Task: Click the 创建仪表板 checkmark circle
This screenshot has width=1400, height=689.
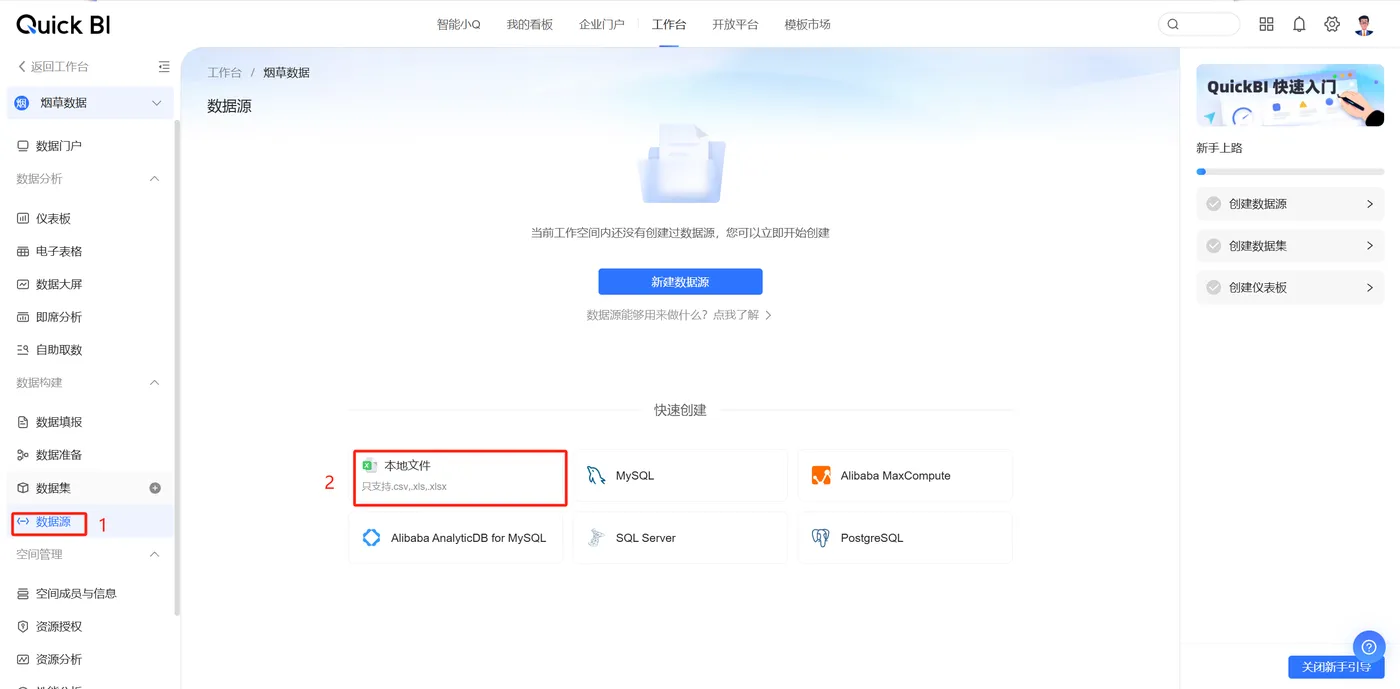Action: 1214,287
